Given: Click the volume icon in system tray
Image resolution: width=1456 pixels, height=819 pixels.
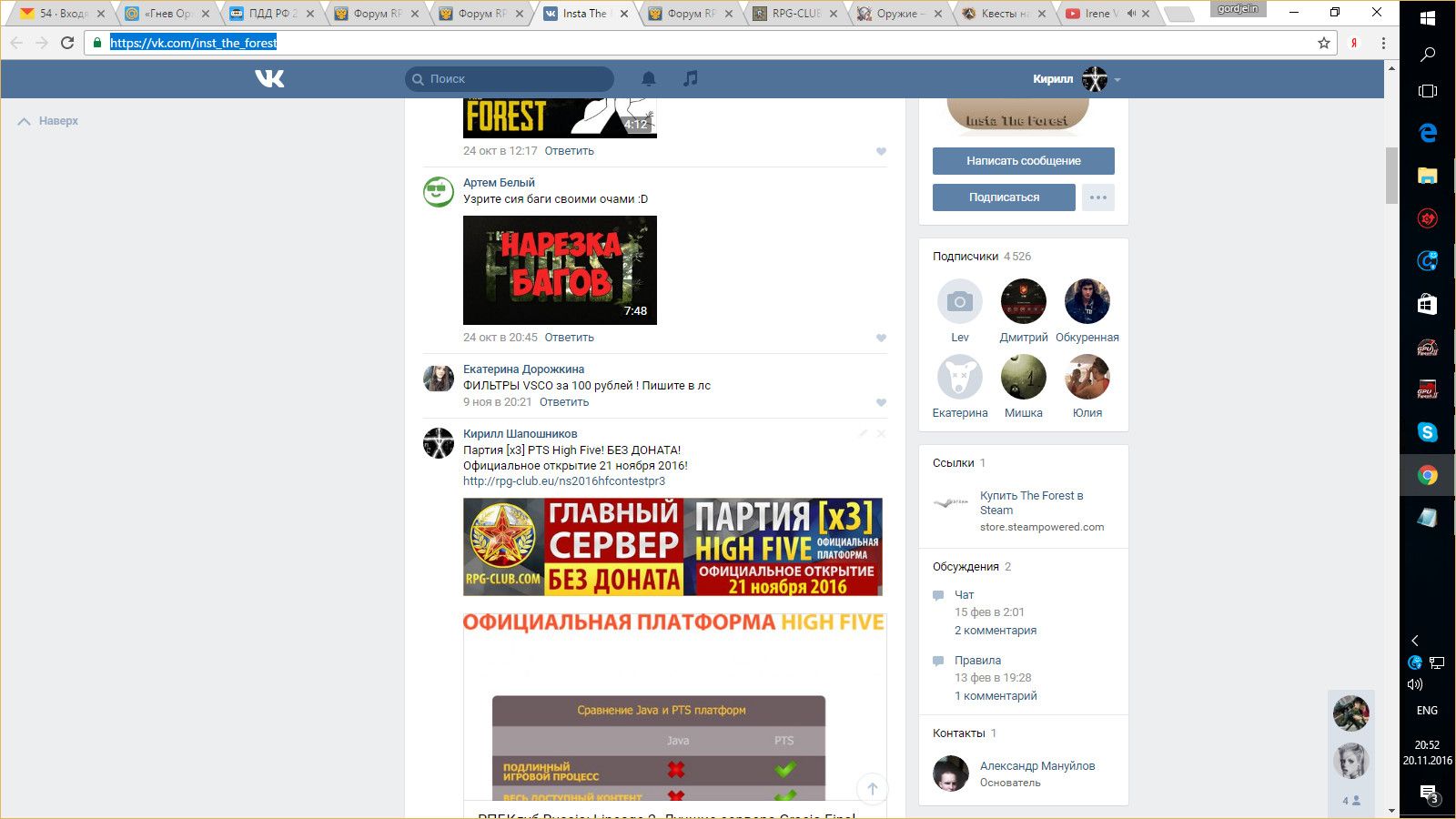Looking at the screenshot, I should [x=1415, y=684].
